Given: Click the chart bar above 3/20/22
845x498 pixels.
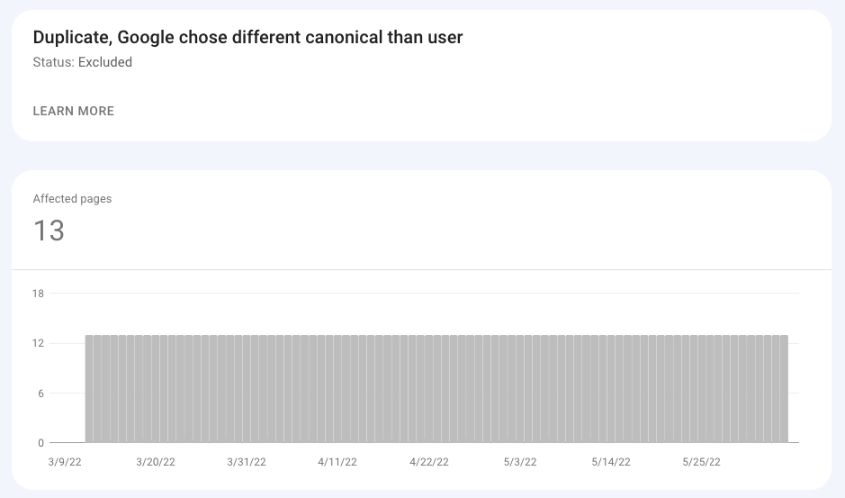Looking at the screenshot, I should pyautogui.click(x=156, y=389).
